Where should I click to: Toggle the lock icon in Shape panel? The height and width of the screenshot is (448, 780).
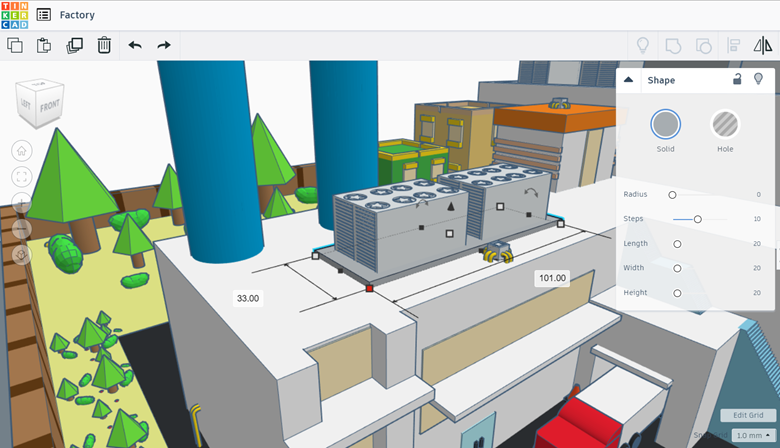(x=737, y=79)
